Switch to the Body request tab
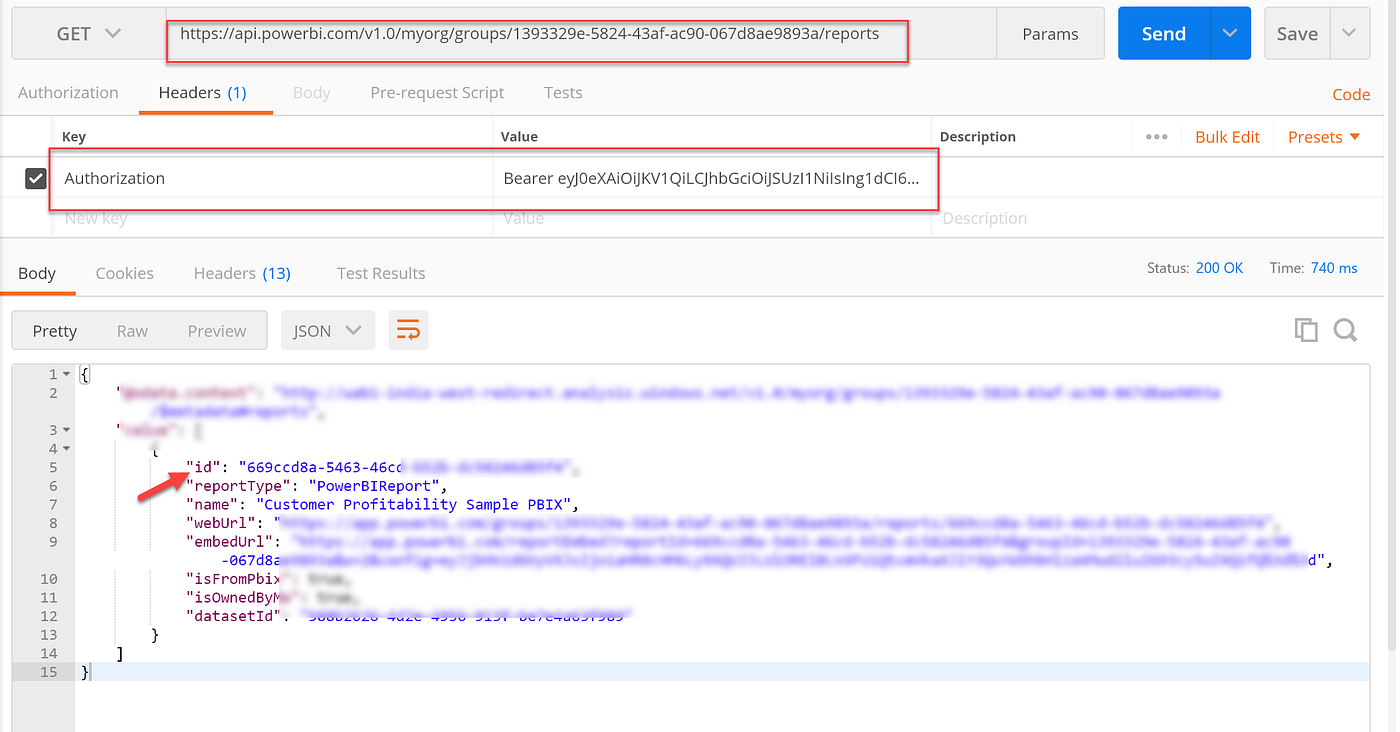Image resolution: width=1400 pixels, height=732 pixels. 311,92
